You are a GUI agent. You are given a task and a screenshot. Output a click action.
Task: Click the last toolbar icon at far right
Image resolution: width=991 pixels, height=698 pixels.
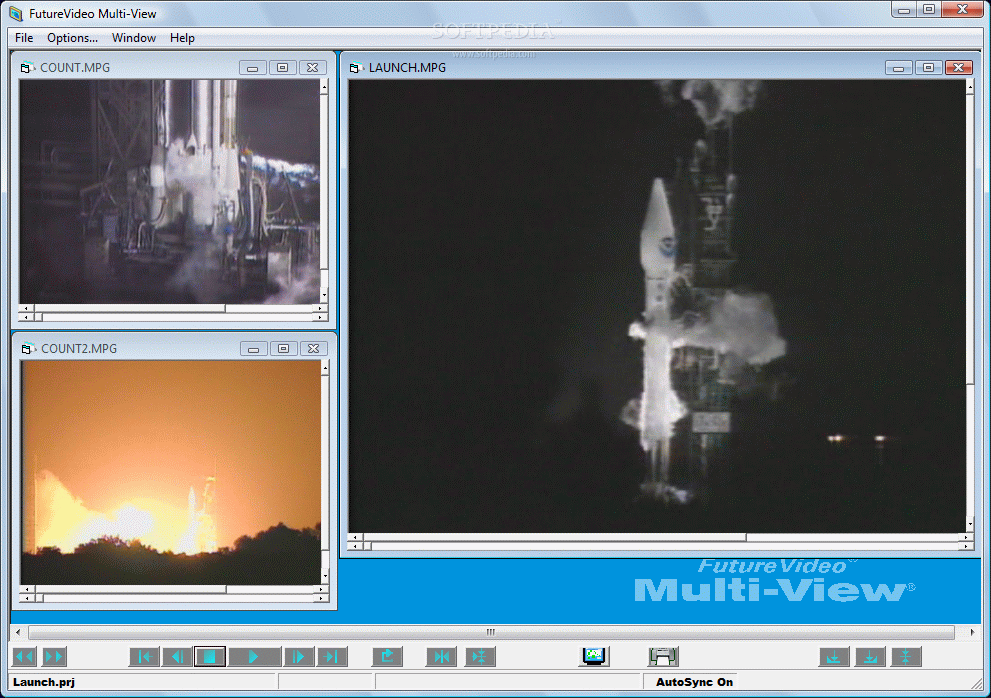coord(906,657)
